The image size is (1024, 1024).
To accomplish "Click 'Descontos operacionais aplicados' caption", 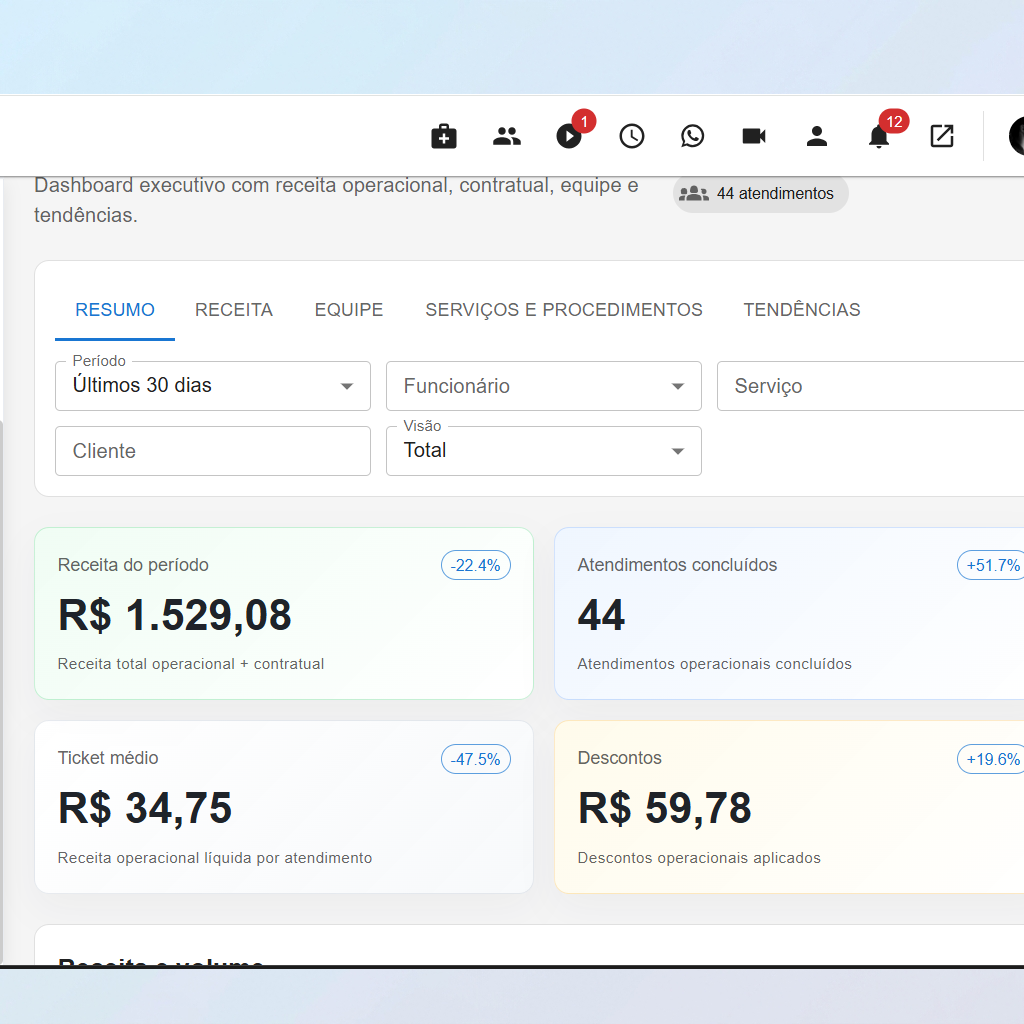I will (699, 857).
